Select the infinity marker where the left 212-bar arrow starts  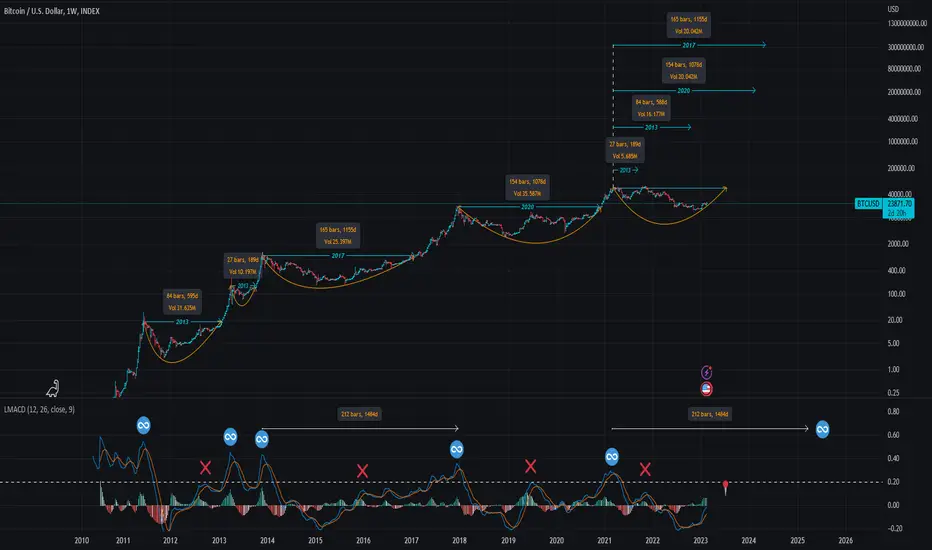tap(262, 439)
